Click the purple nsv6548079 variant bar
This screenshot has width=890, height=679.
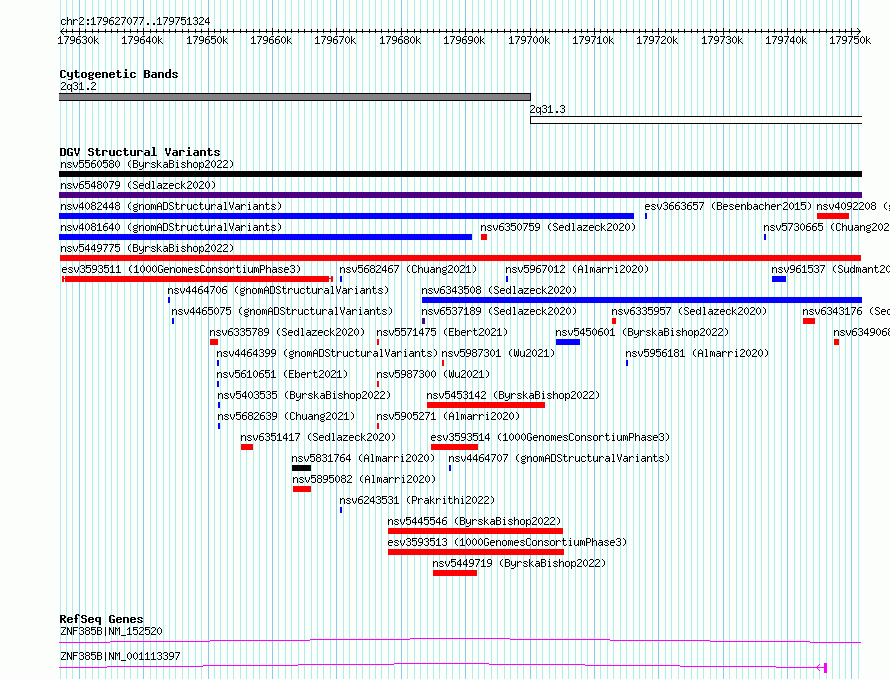click(x=460, y=195)
